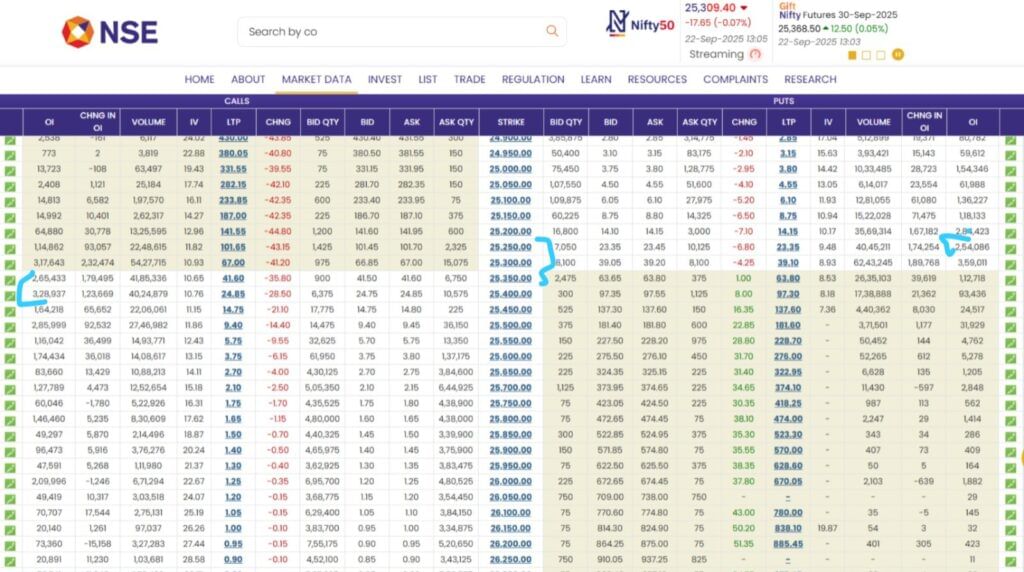1024x572 pixels.
Task: Select the first ticker carousel dot
Action: click(852, 55)
